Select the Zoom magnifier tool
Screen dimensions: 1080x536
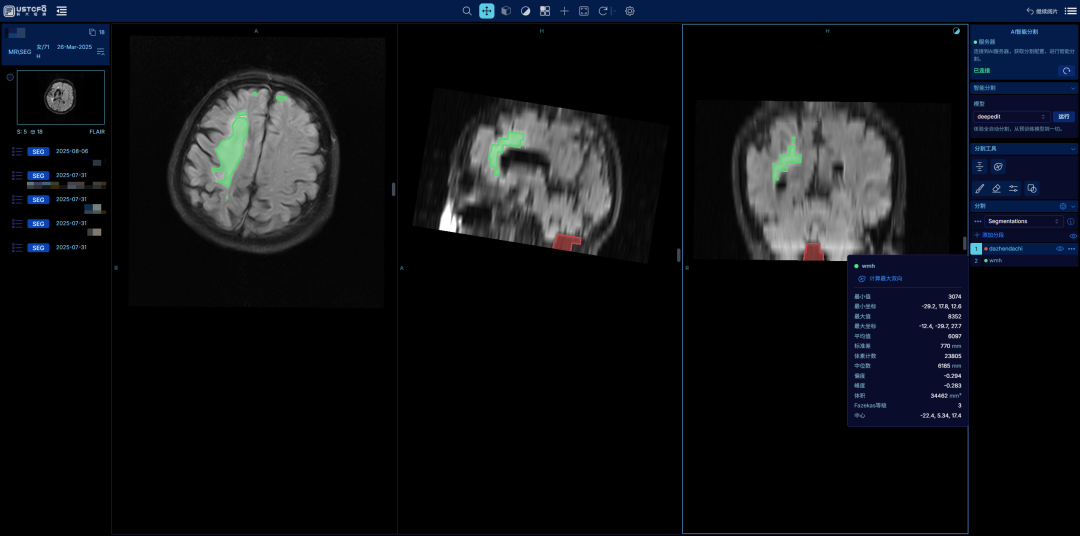click(467, 11)
